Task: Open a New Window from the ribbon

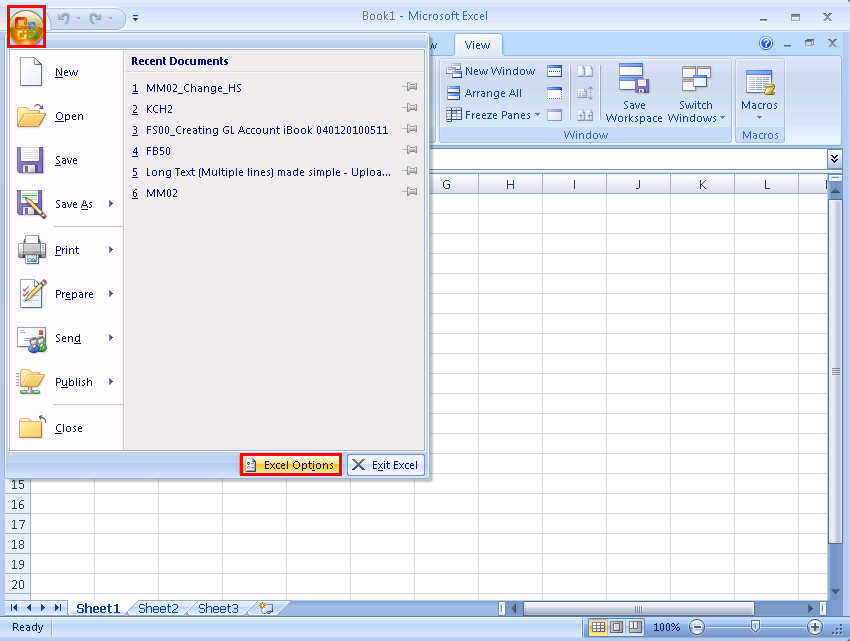Action: tap(495, 71)
